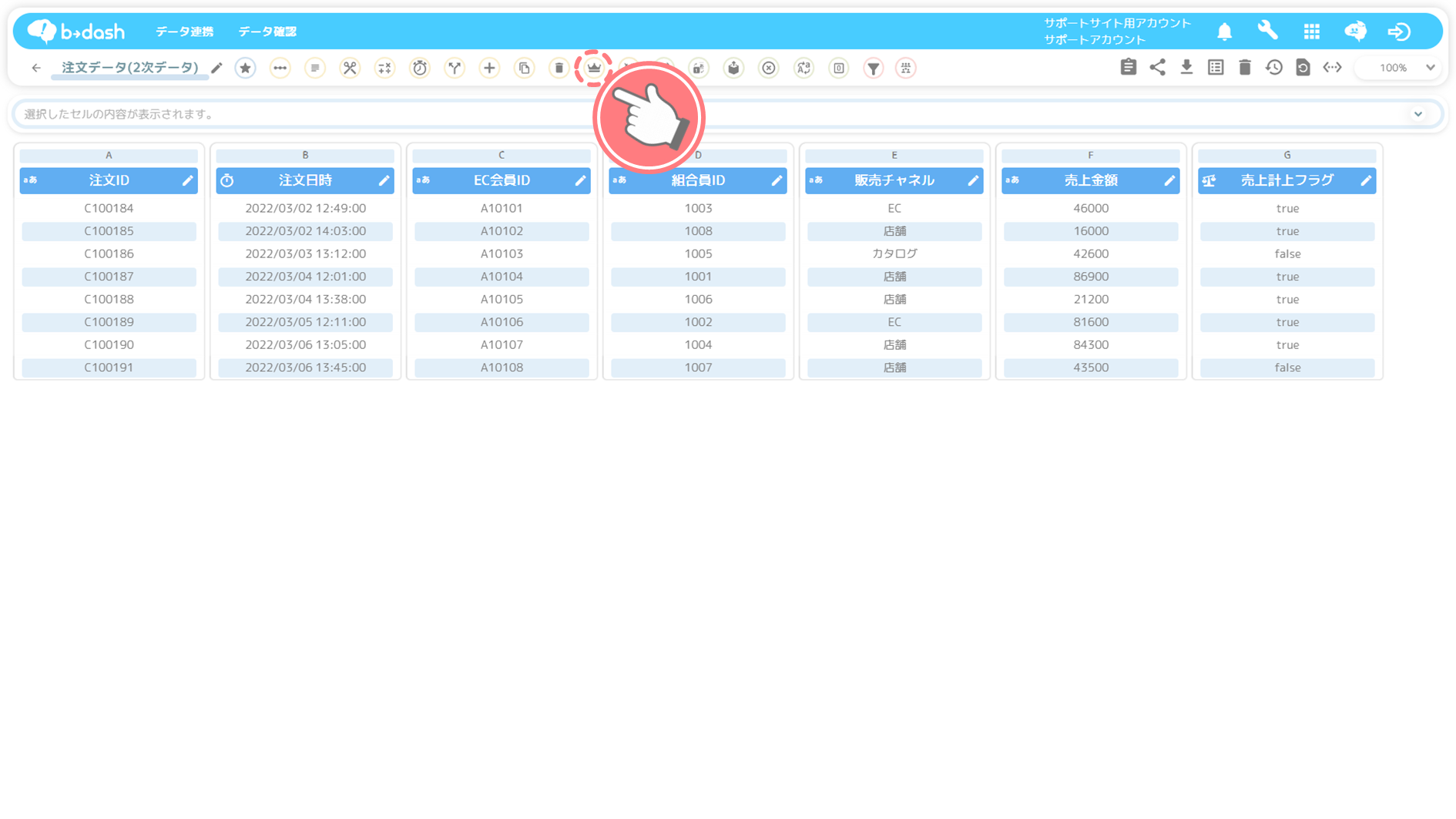1456x819 pixels.
Task: Click the small trash icon in processing toolbar
Action: 559,68
